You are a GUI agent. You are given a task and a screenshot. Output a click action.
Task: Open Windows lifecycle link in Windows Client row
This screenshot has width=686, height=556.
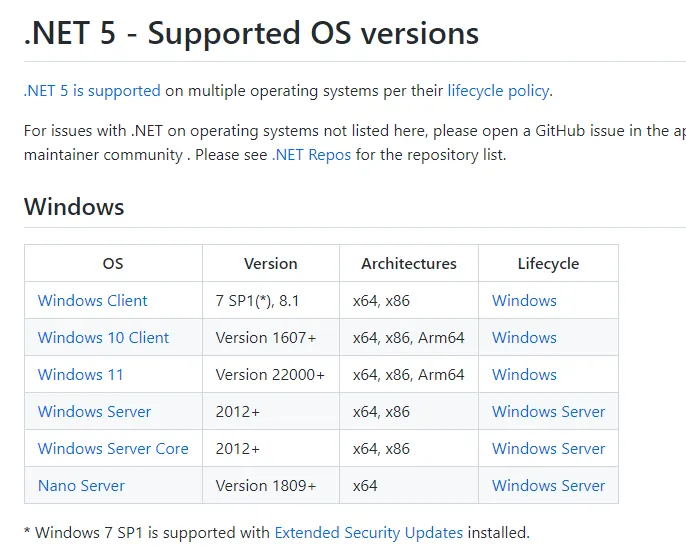coord(524,301)
